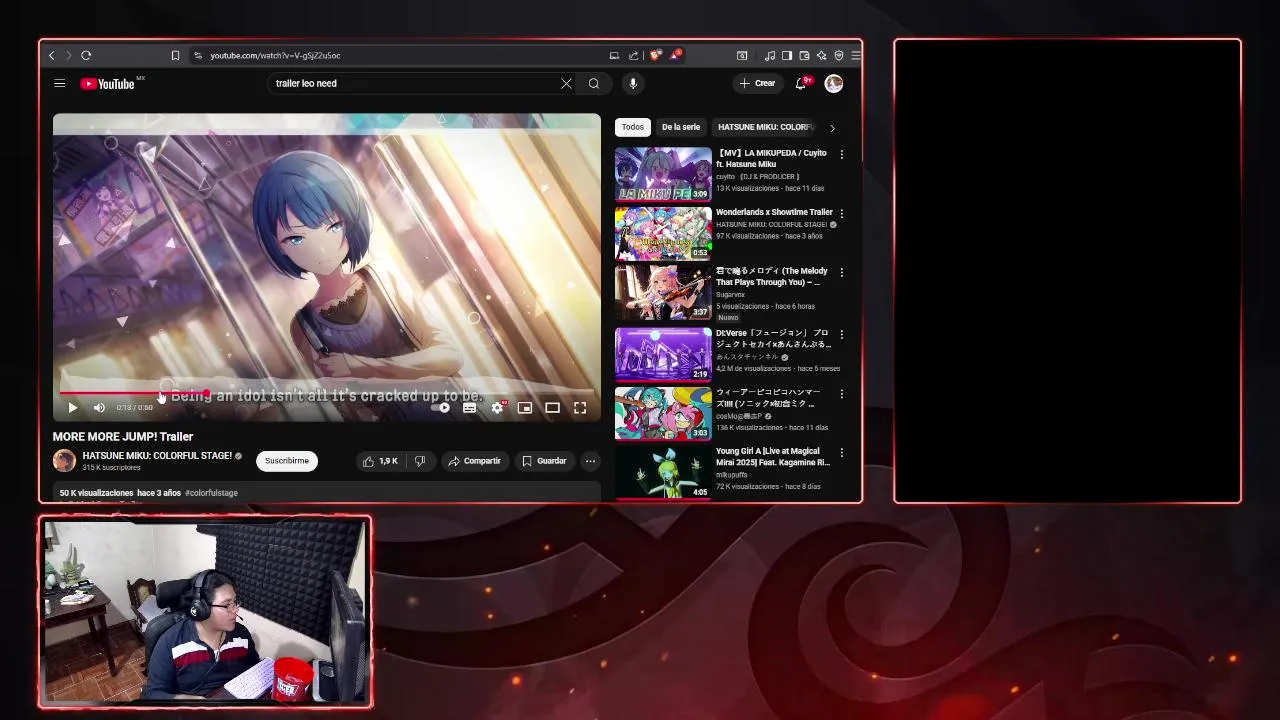
Task: Reload the YouTube page
Action: [x=86, y=56]
